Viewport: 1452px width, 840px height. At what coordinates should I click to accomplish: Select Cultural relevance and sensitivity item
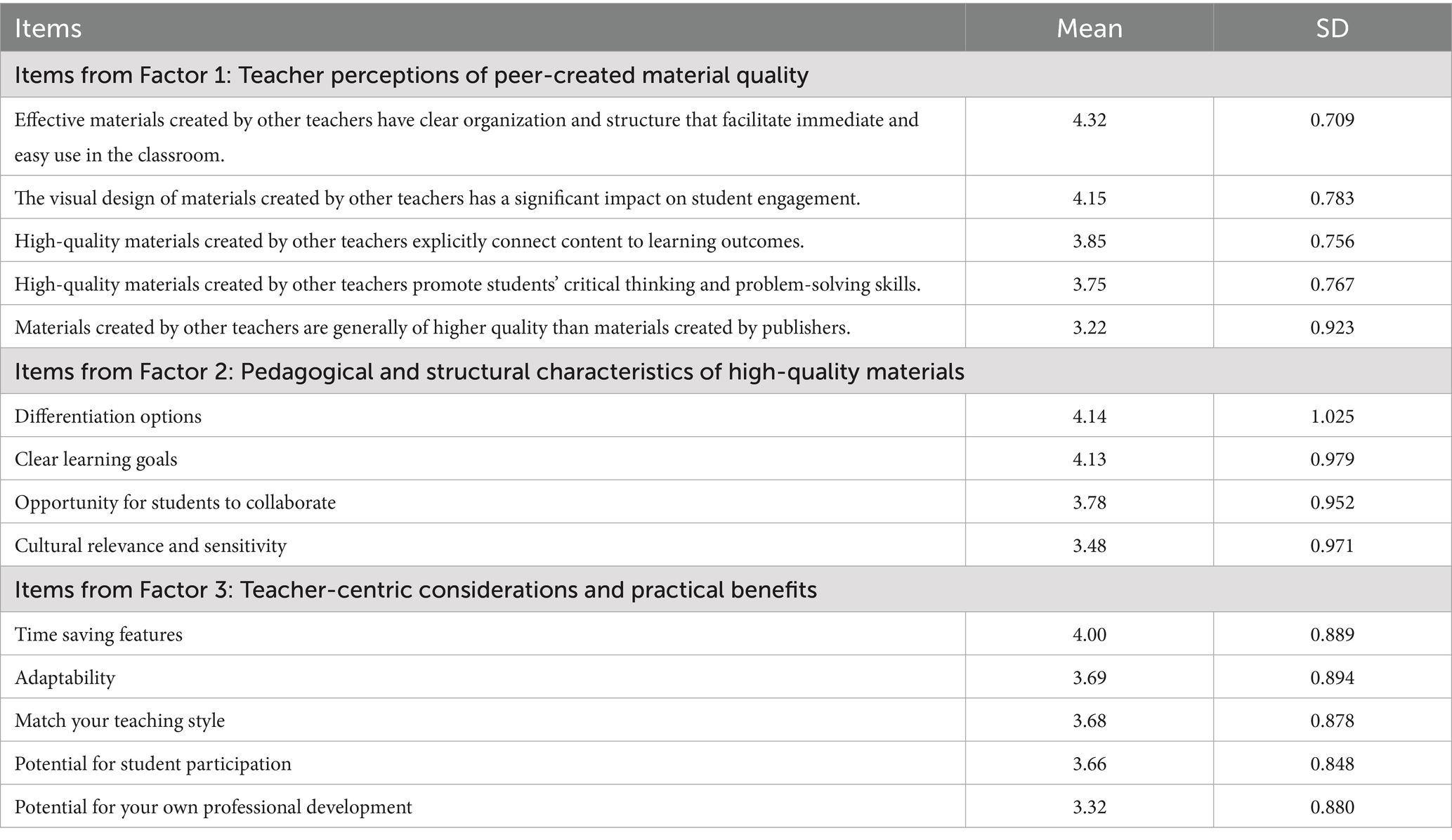tap(150, 546)
